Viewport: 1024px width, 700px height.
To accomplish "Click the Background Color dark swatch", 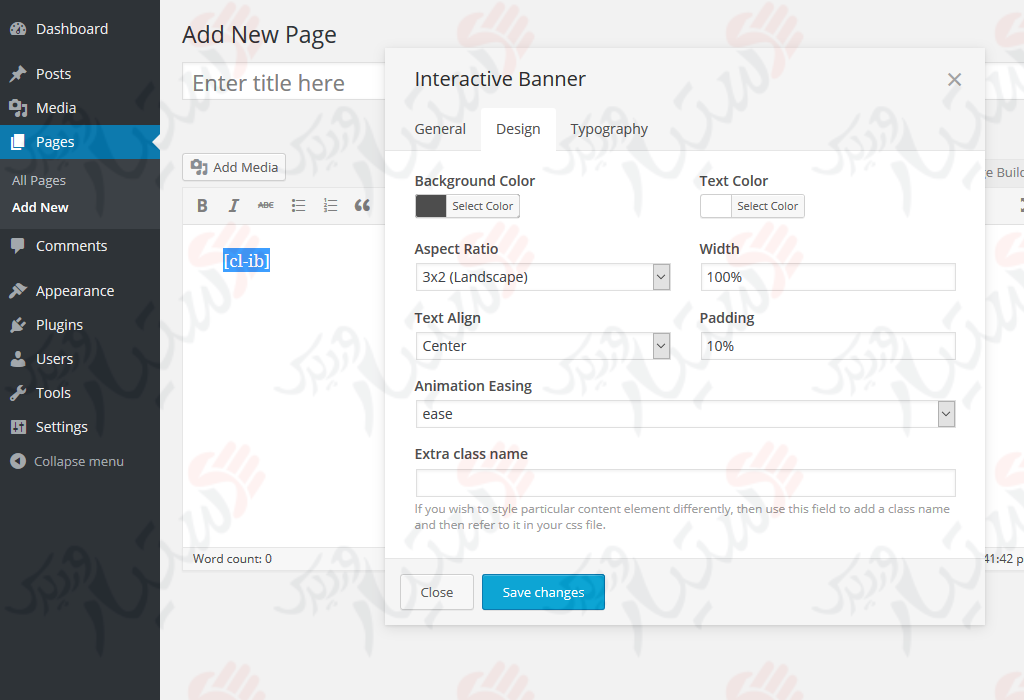I will point(431,206).
